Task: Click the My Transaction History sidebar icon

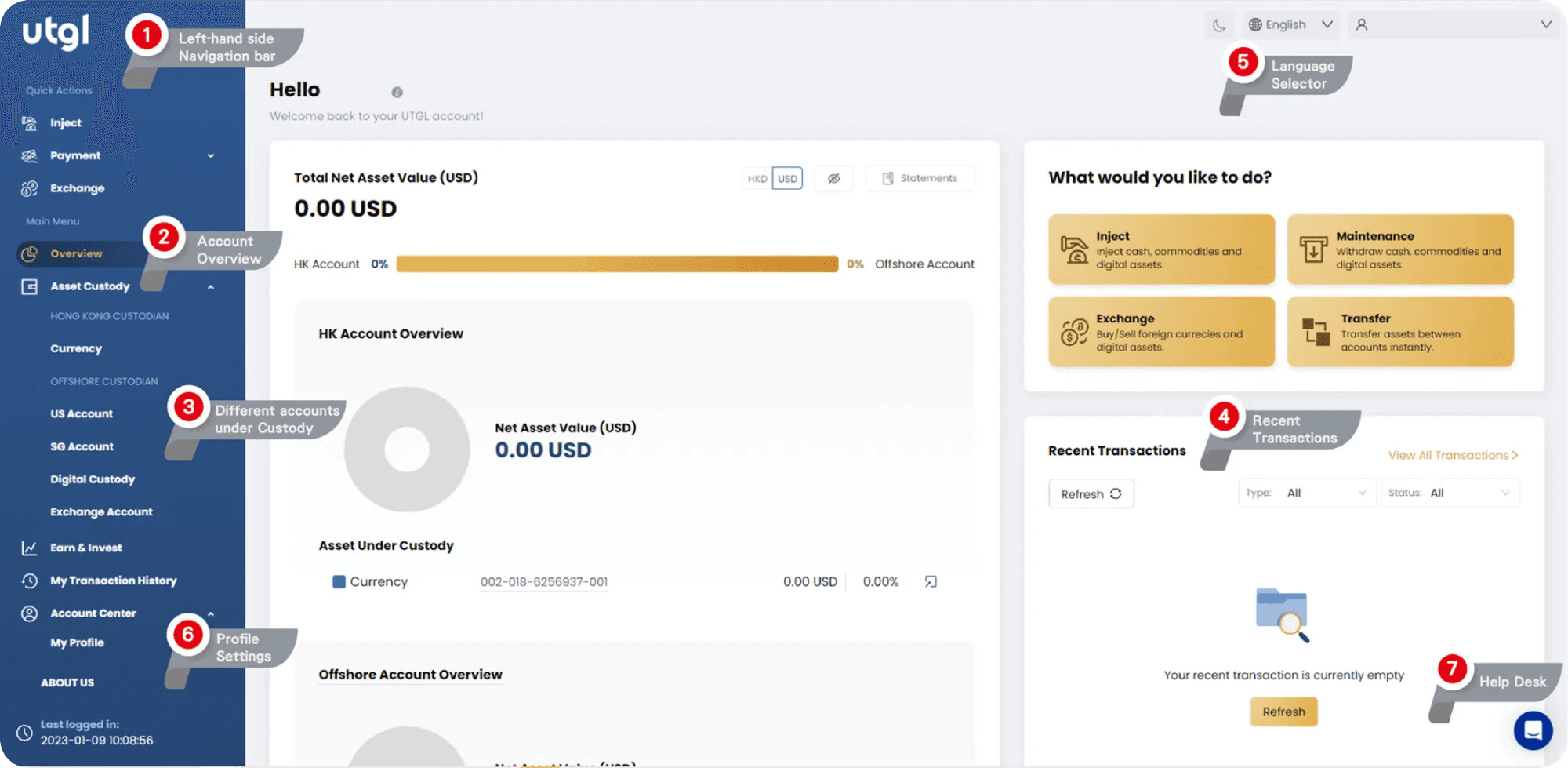Action: coord(28,580)
